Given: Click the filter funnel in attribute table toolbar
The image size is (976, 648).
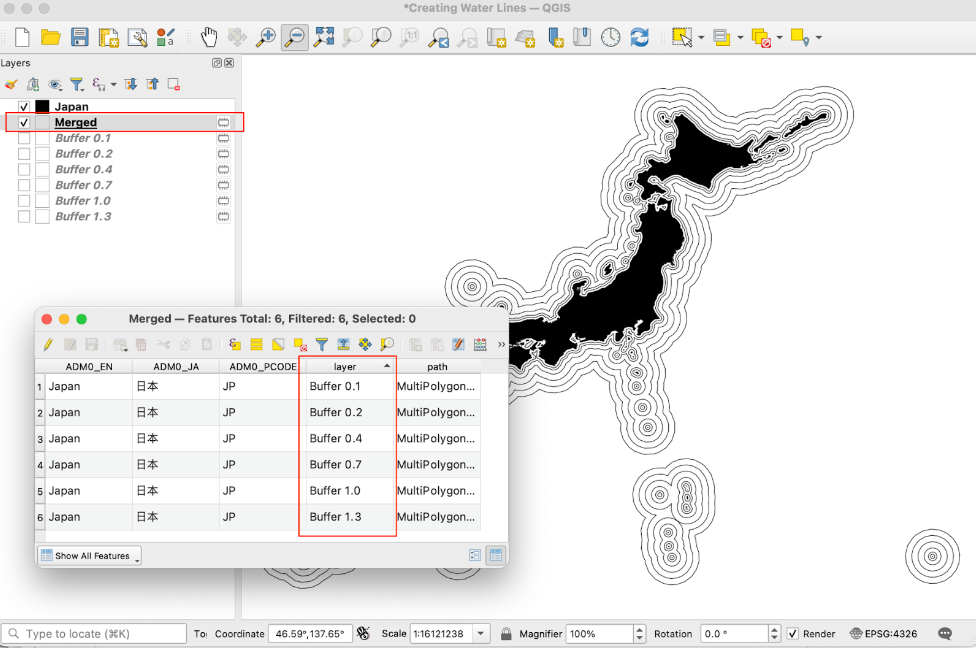Looking at the screenshot, I should pos(322,345).
